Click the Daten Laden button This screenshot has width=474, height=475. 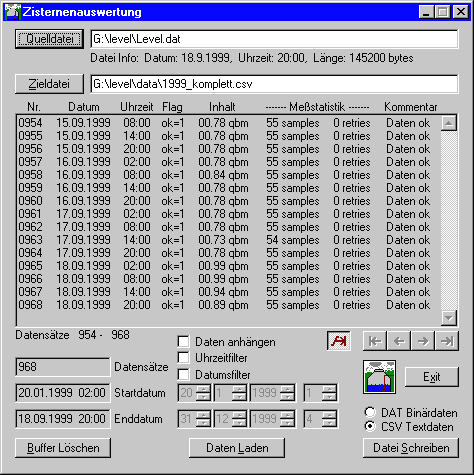click(237, 448)
